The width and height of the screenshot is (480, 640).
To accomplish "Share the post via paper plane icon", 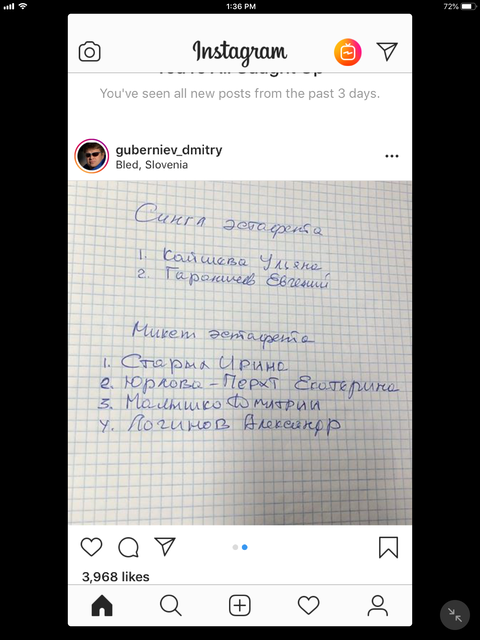I will pyautogui.click(x=165, y=546).
